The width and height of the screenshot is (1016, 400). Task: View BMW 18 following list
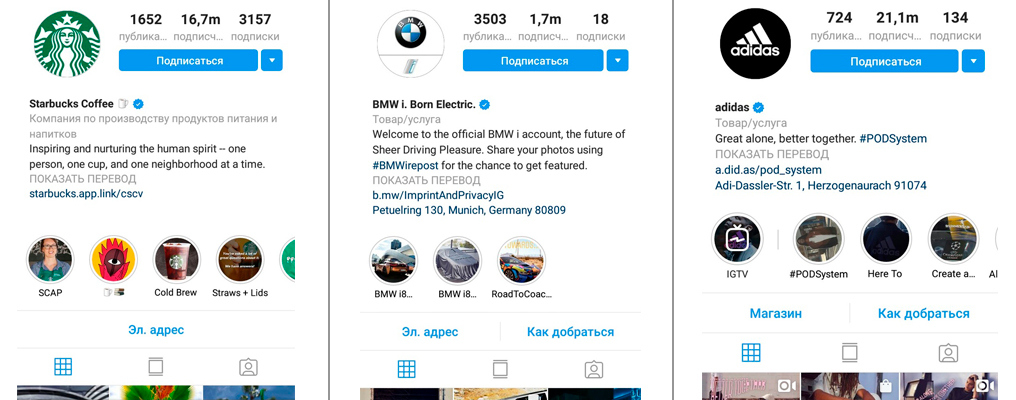600,27
